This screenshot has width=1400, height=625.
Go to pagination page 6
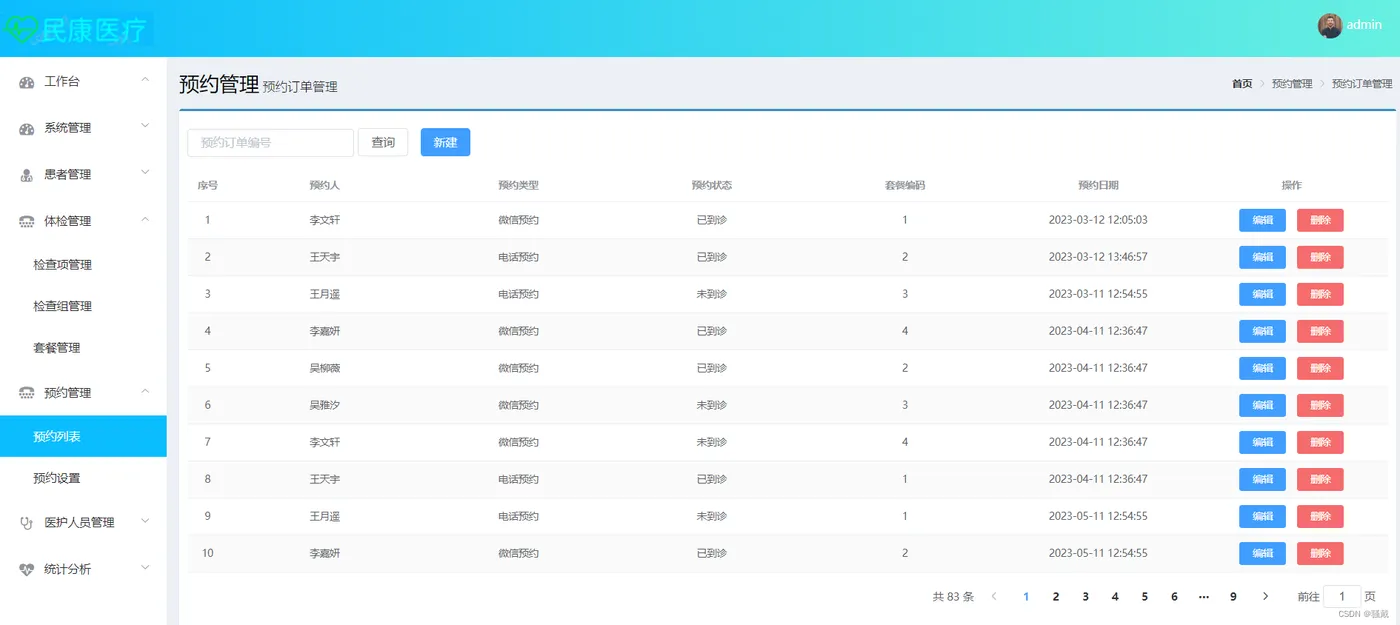[x=1174, y=597]
